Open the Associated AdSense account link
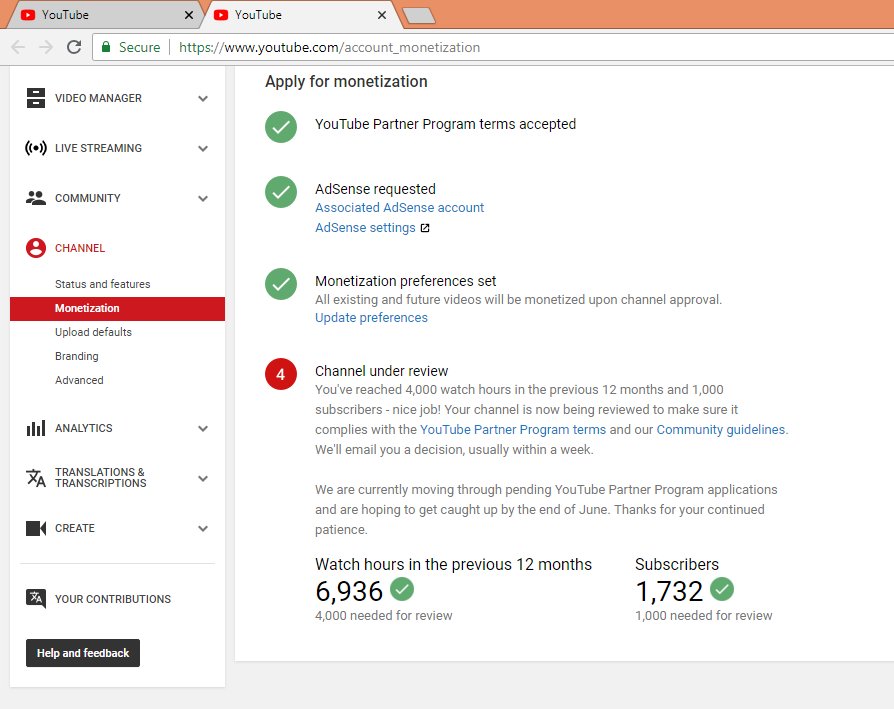894x709 pixels. tap(399, 207)
